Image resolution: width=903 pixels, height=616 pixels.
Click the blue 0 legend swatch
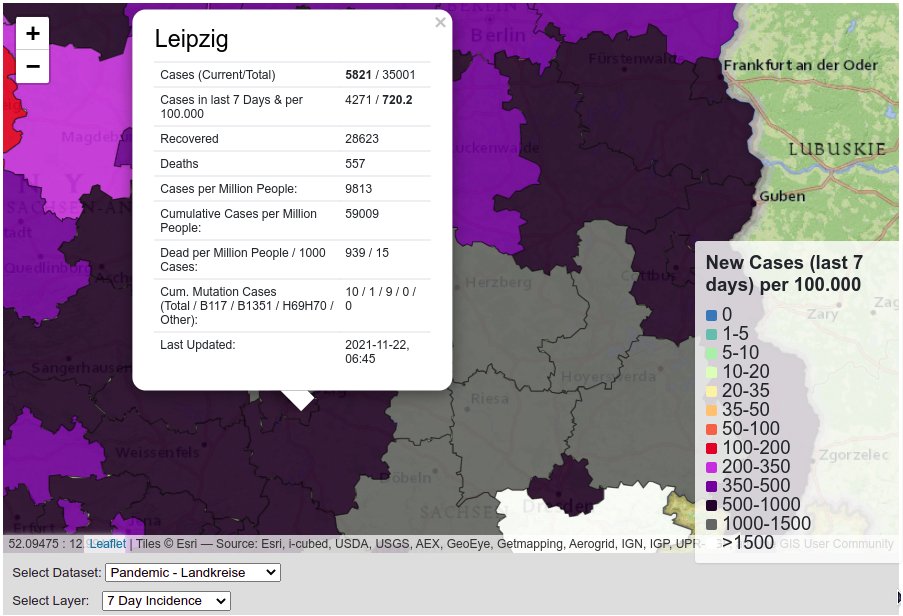click(x=711, y=315)
